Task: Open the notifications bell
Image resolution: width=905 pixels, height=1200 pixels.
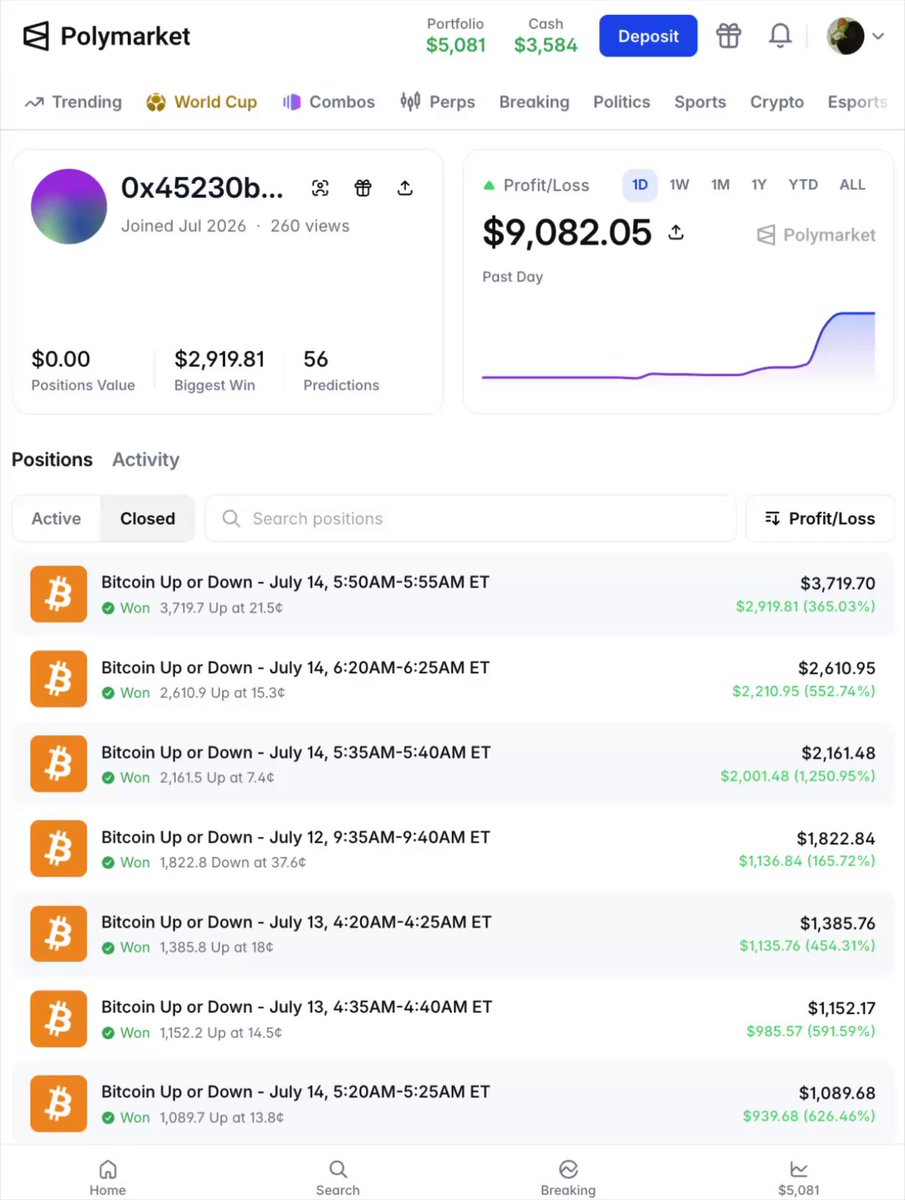Action: [780, 36]
